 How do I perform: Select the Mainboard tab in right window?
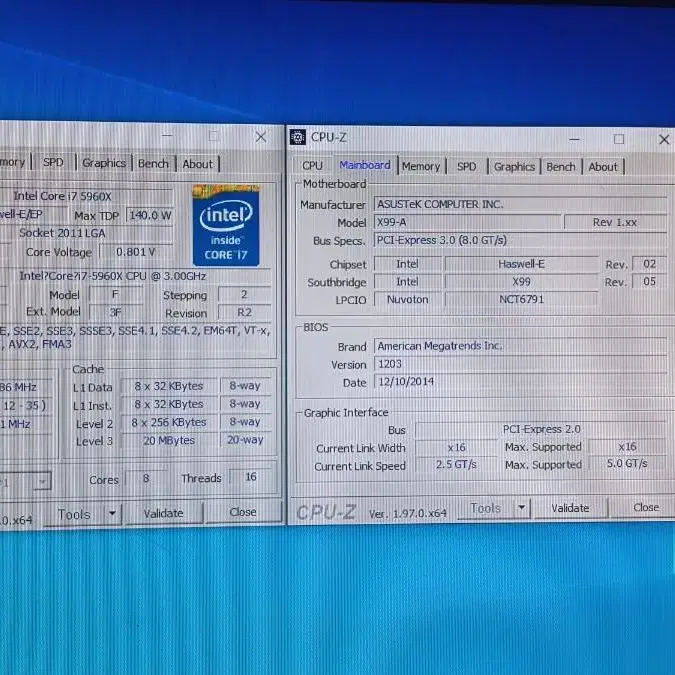pos(365,165)
